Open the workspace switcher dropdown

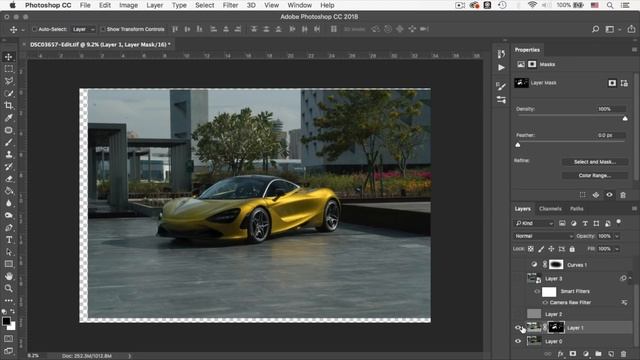click(x=611, y=29)
